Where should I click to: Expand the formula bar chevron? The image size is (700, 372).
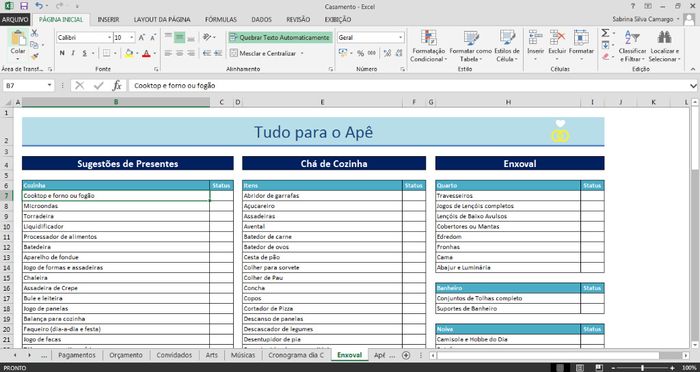(x=693, y=85)
